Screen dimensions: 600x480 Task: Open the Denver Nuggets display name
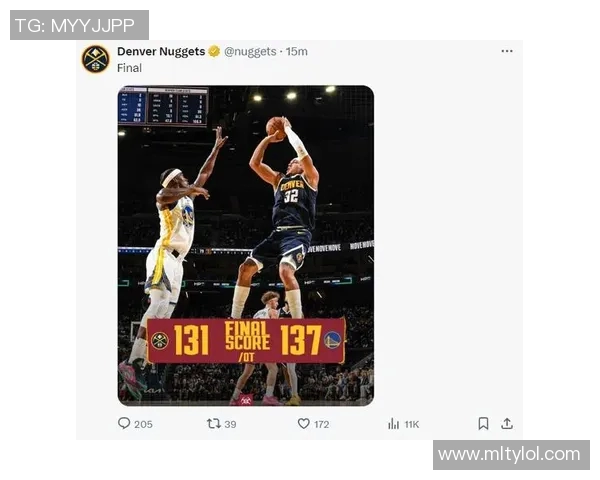tap(161, 51)
